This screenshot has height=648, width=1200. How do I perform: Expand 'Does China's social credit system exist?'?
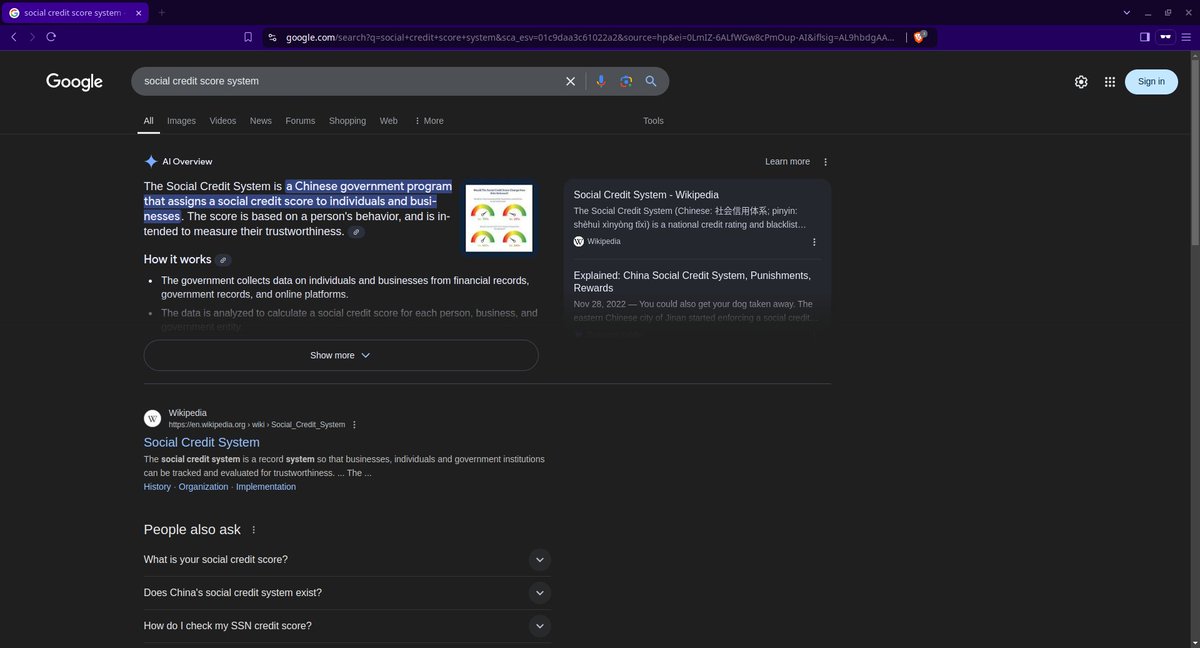pos(346,593)
